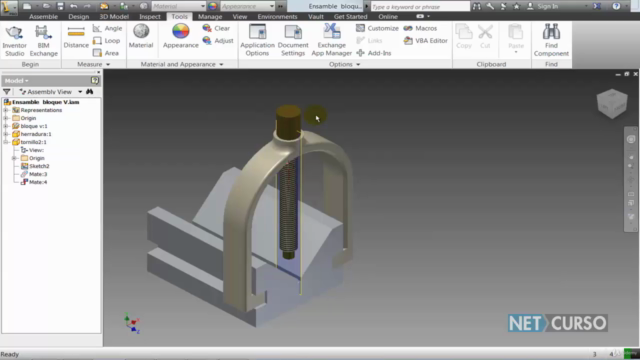Open the Material browser
The image size is (640, 360).
coord(141,37)
